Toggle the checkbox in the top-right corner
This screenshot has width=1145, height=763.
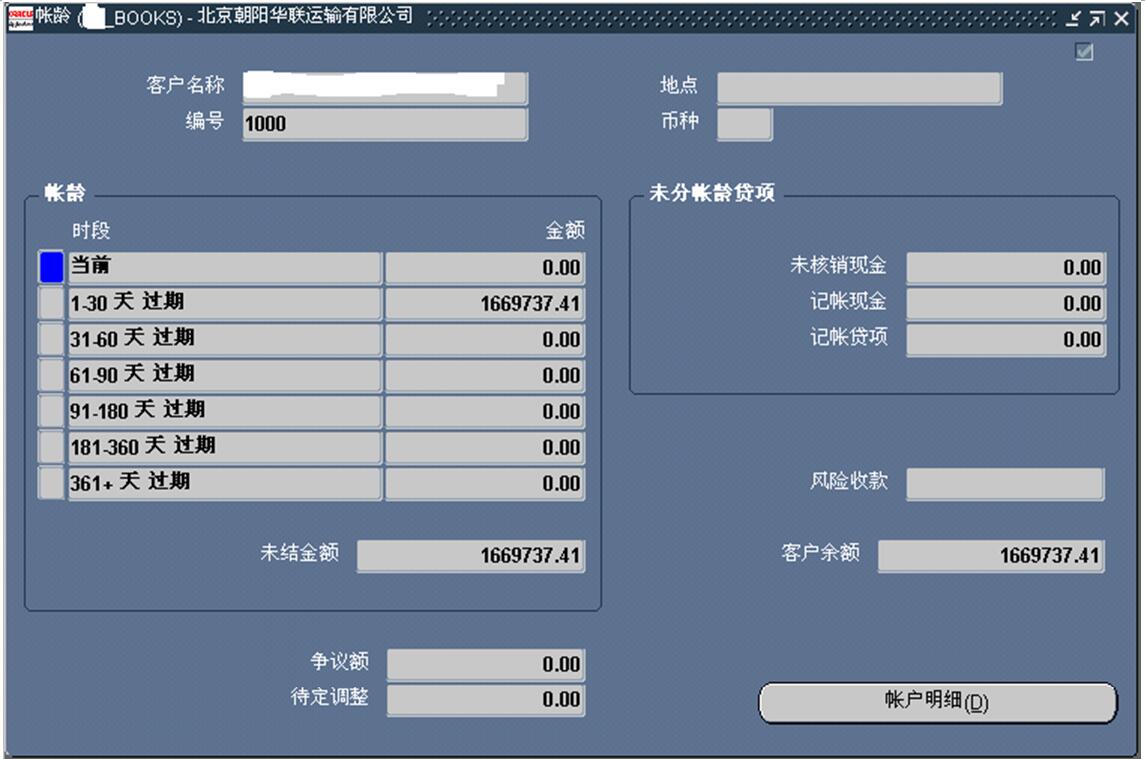(x=1084, y=53)
